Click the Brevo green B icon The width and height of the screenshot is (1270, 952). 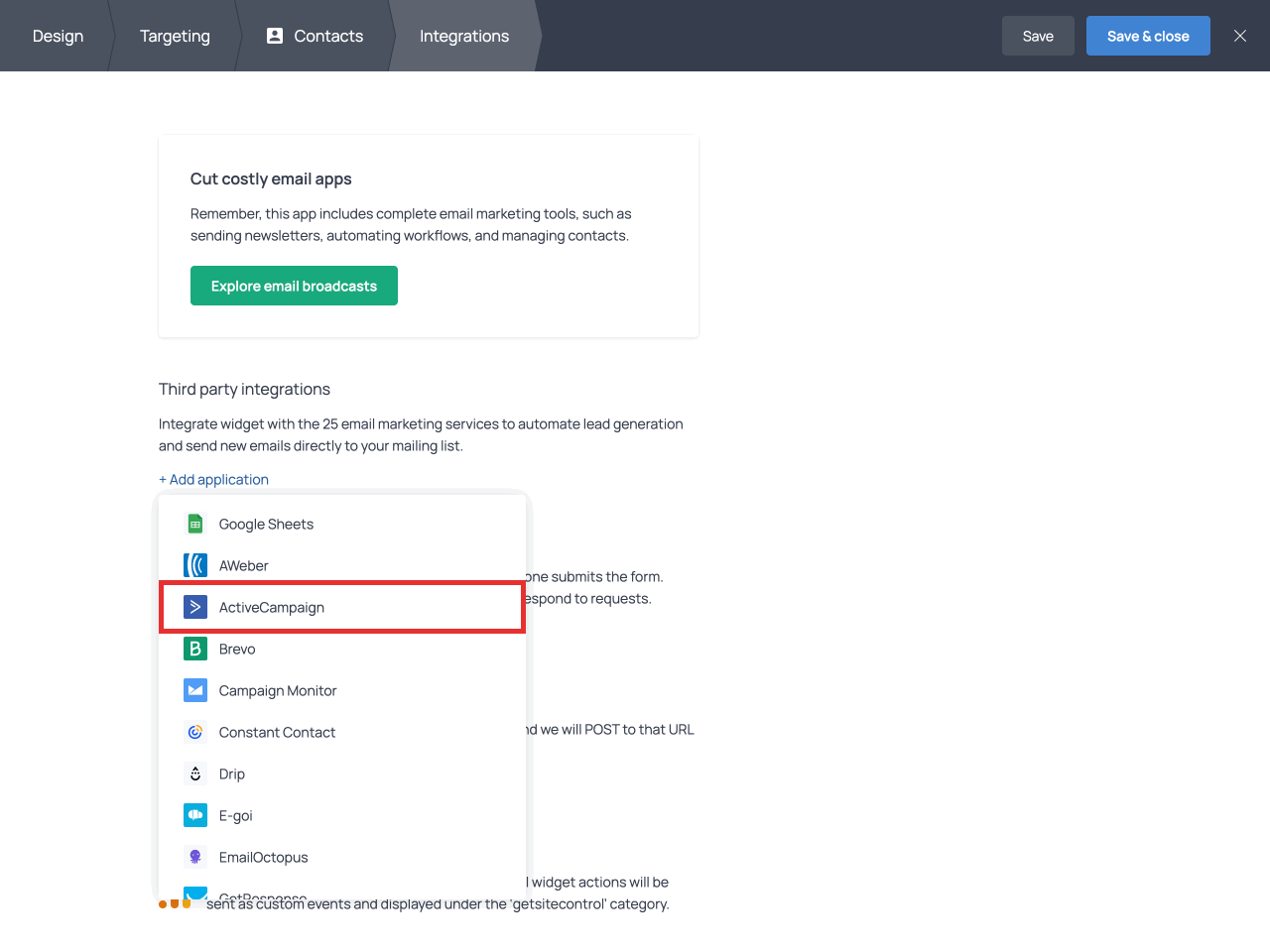195,649
